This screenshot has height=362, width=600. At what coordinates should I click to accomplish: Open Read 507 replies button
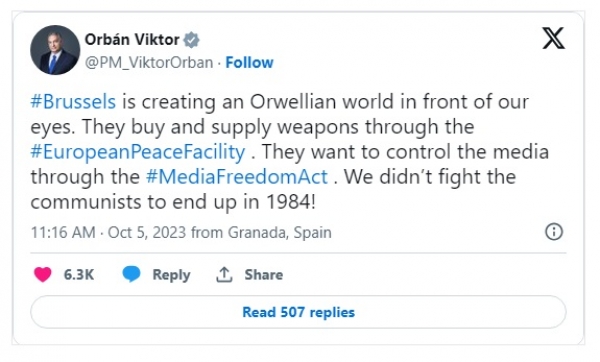298,312
